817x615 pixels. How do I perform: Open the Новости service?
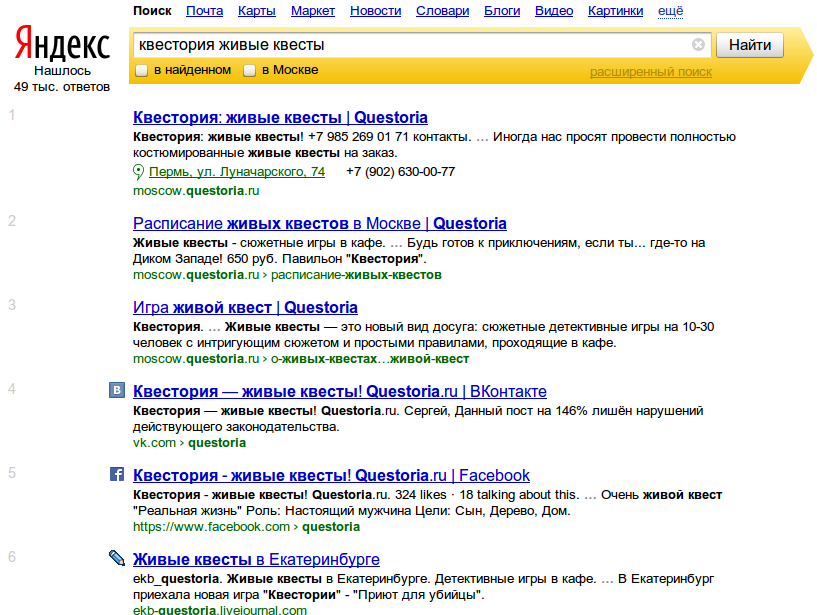tap(375, 11)
